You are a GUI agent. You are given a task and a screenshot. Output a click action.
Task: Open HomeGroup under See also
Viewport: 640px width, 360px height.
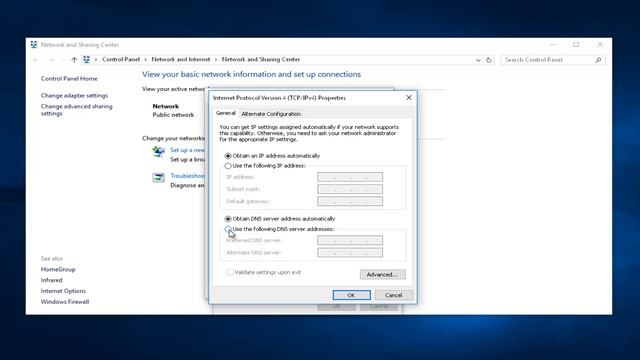point(58,269)
